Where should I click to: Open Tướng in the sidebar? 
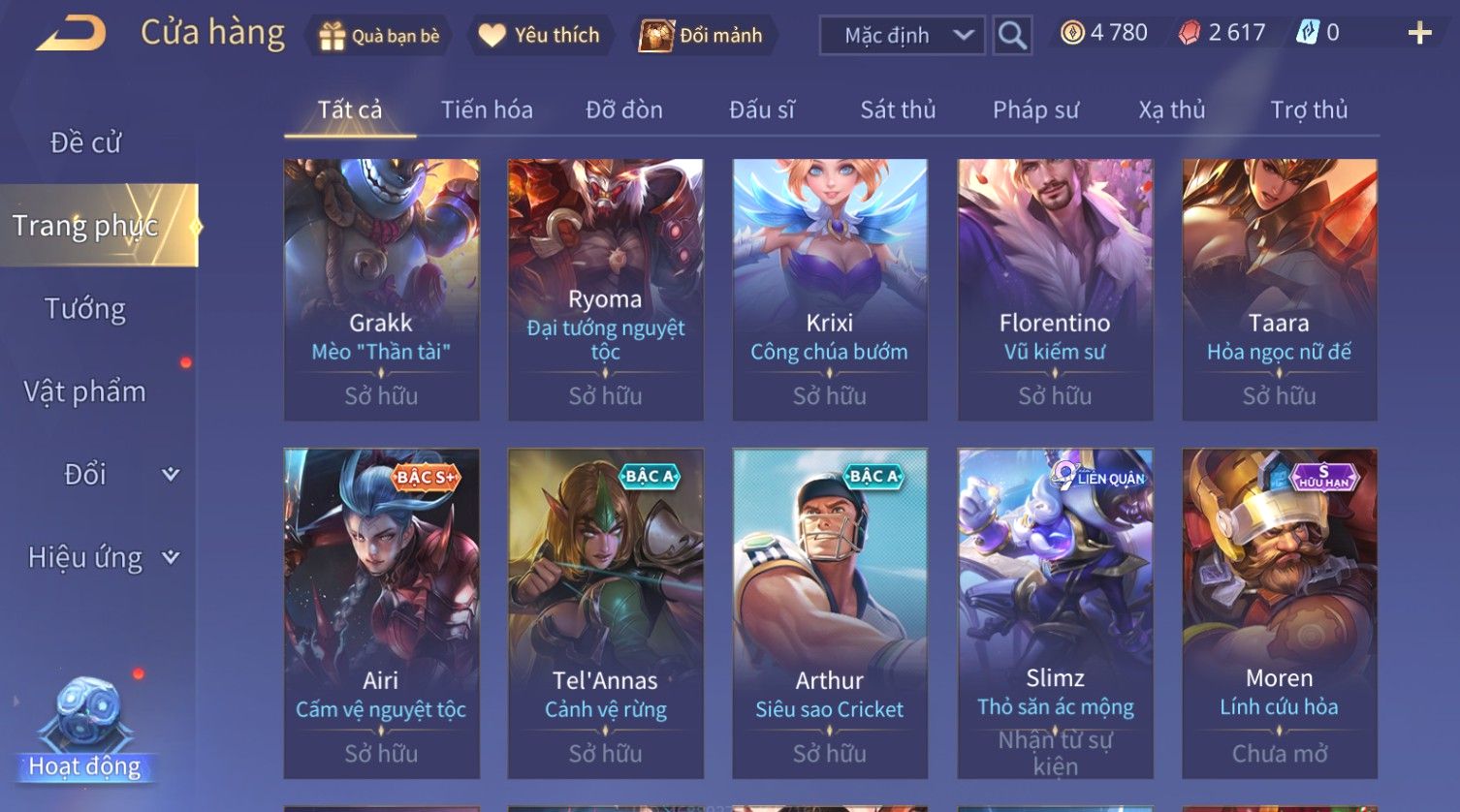pos(85,309)
